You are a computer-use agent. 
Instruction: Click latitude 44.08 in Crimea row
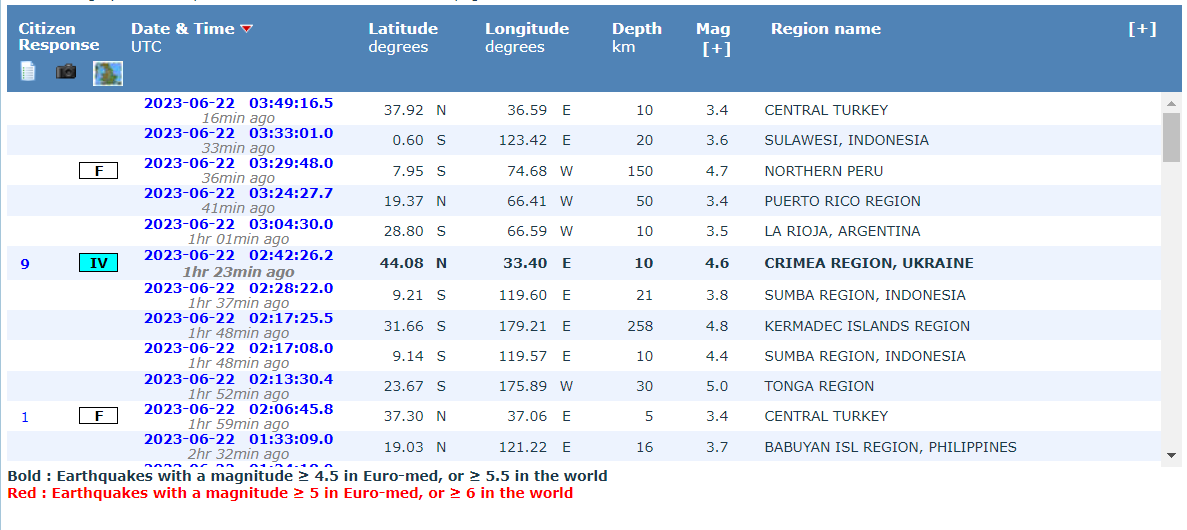[402, 263]
